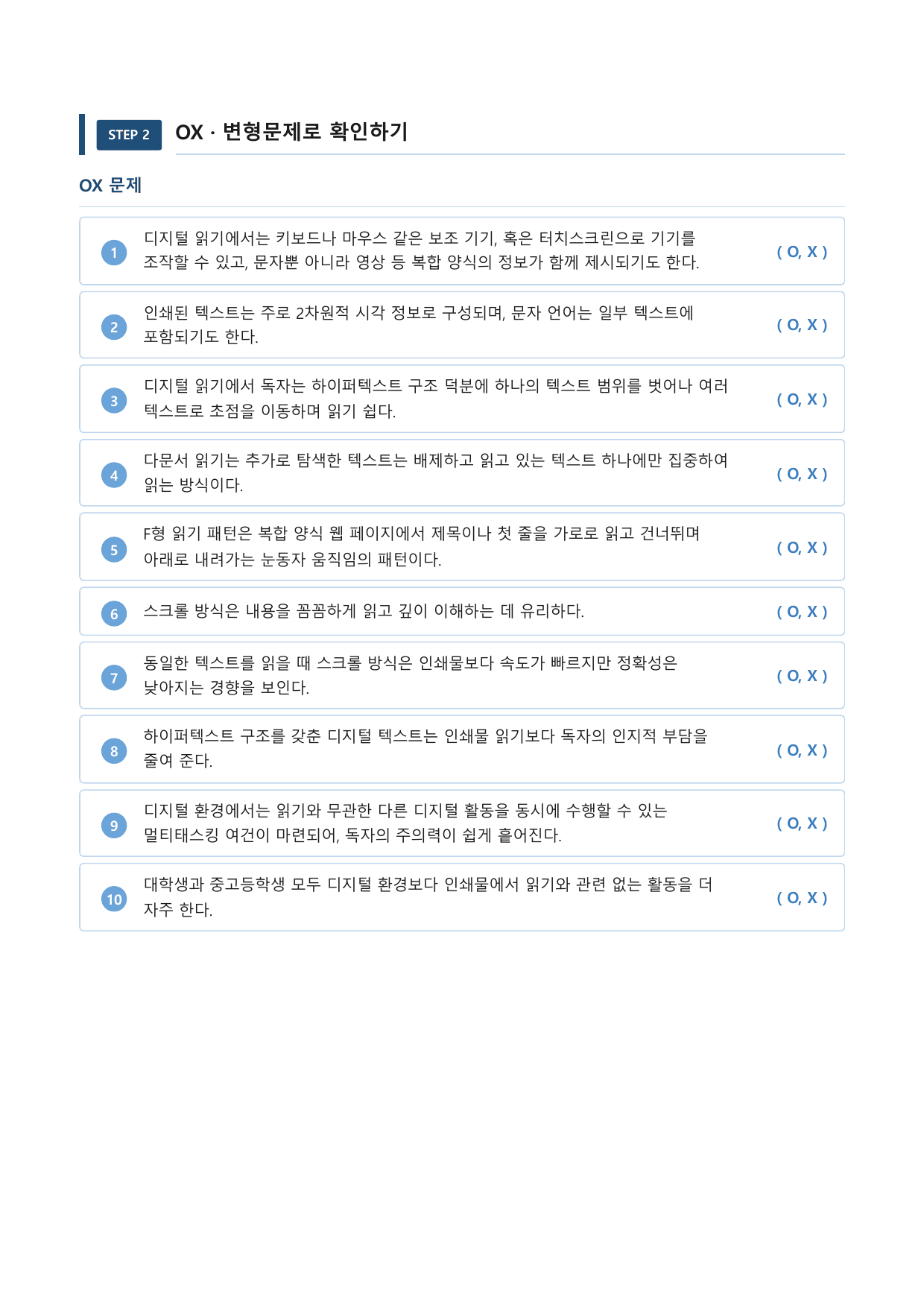Click question text starting '하이퍼텍스트 구조를 갖춘 디지털'
The image size is (924, 1307).
(x=425, y=748)
